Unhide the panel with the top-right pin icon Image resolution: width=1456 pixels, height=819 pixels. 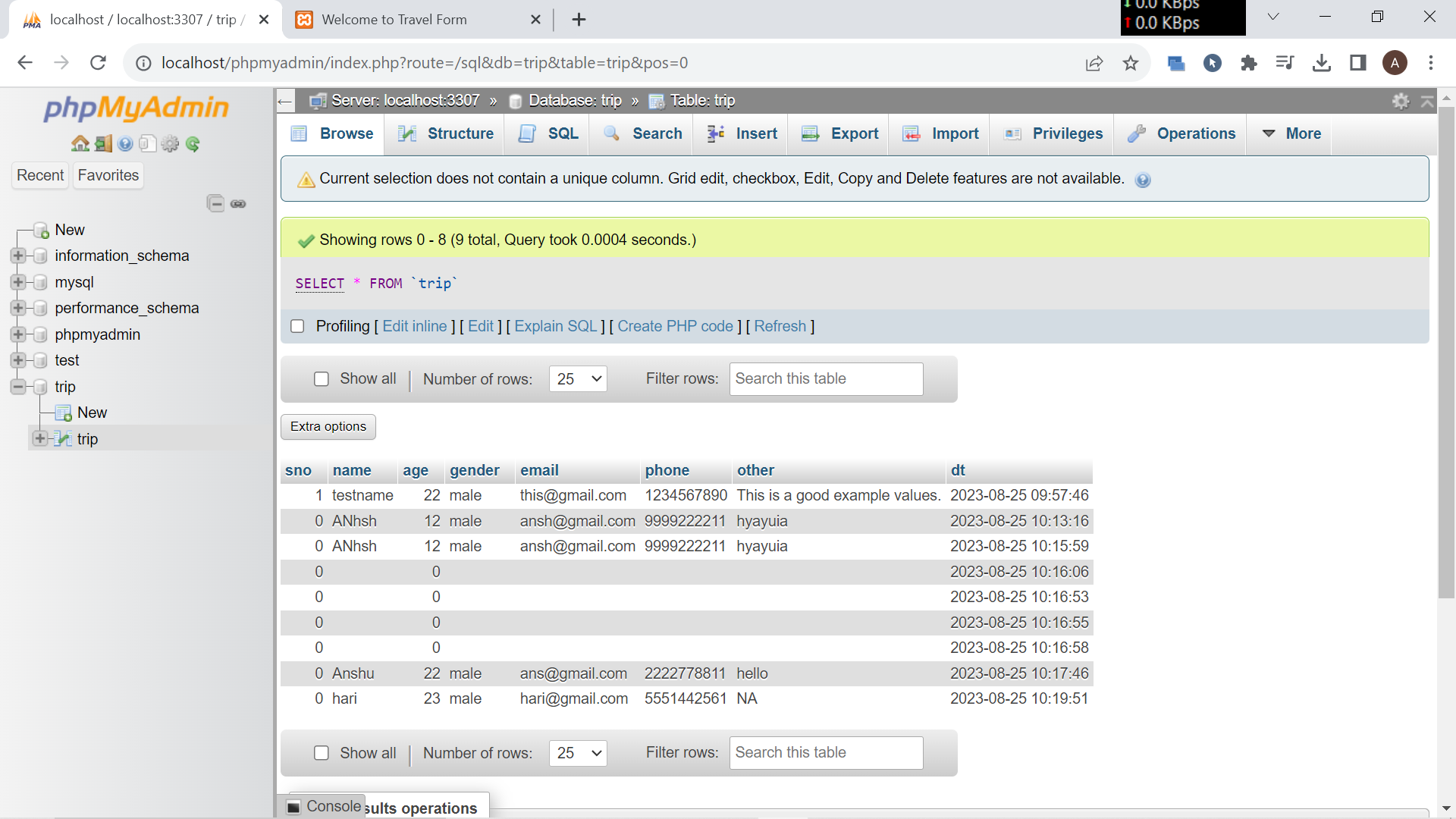[1429, 100]
